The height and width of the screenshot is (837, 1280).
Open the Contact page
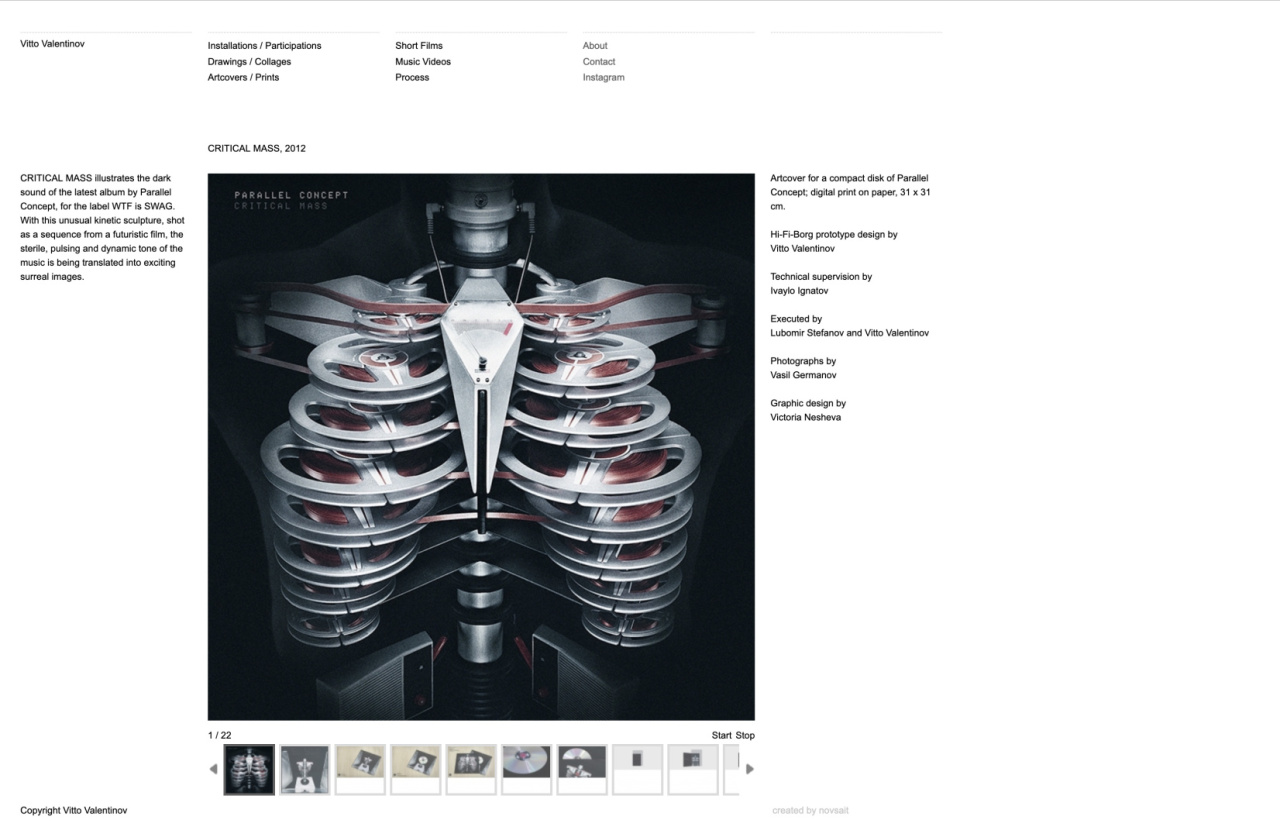pos(599,62)
